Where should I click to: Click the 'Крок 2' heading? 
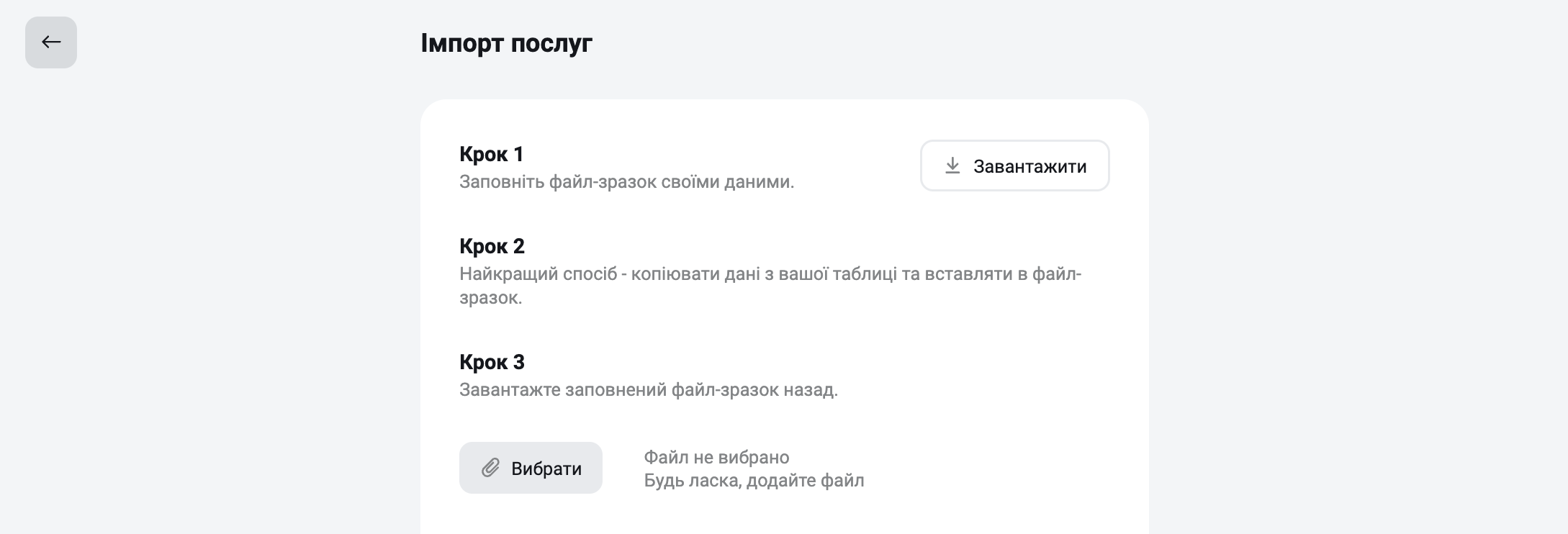click(x=492, y=246)
